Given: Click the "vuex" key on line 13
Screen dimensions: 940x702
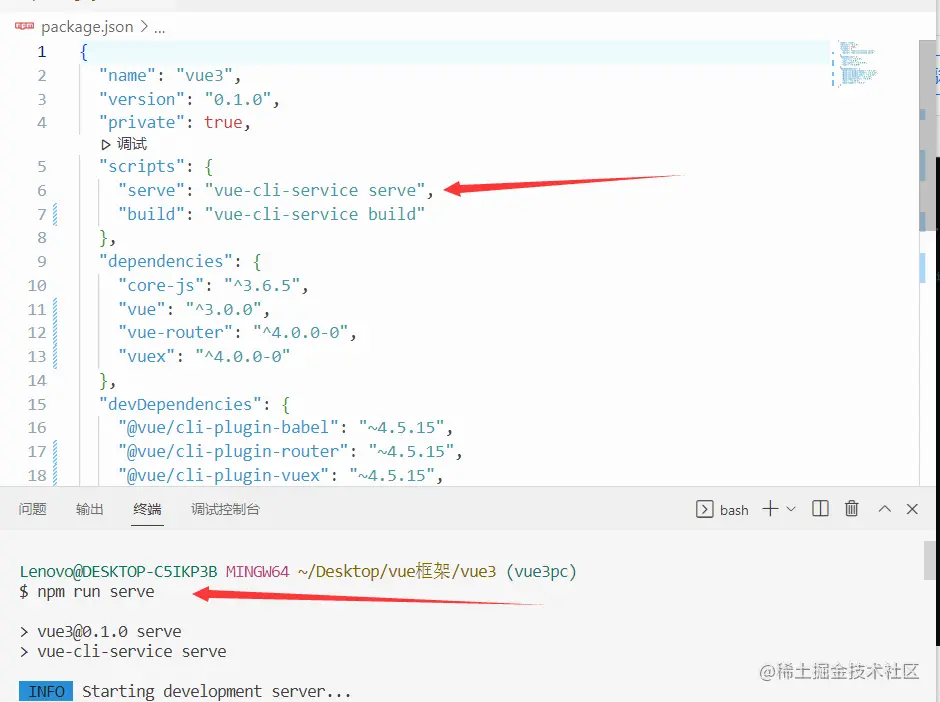Looking at the screenshot, I should [x=146, y=356].
